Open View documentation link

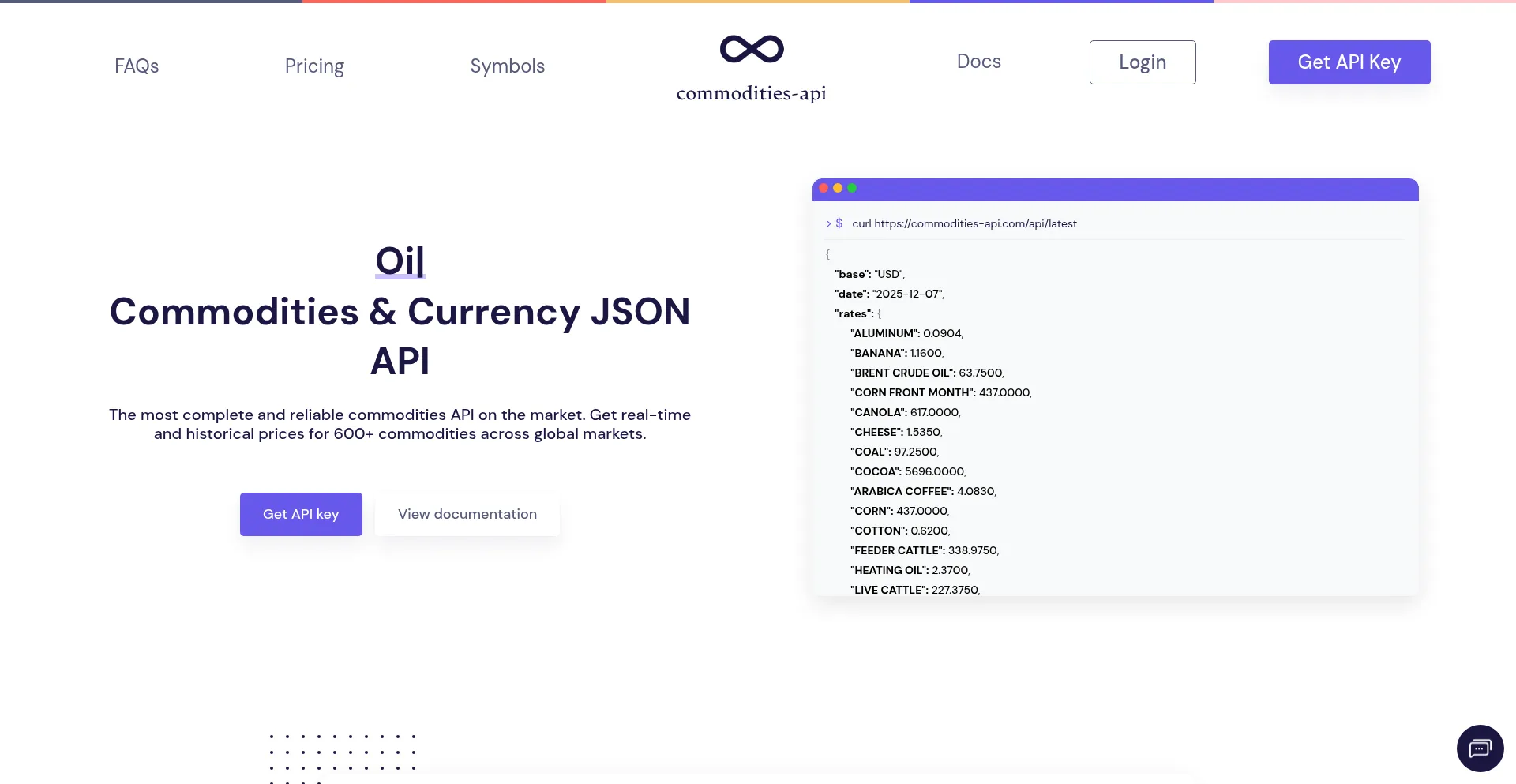pos(467,514)
